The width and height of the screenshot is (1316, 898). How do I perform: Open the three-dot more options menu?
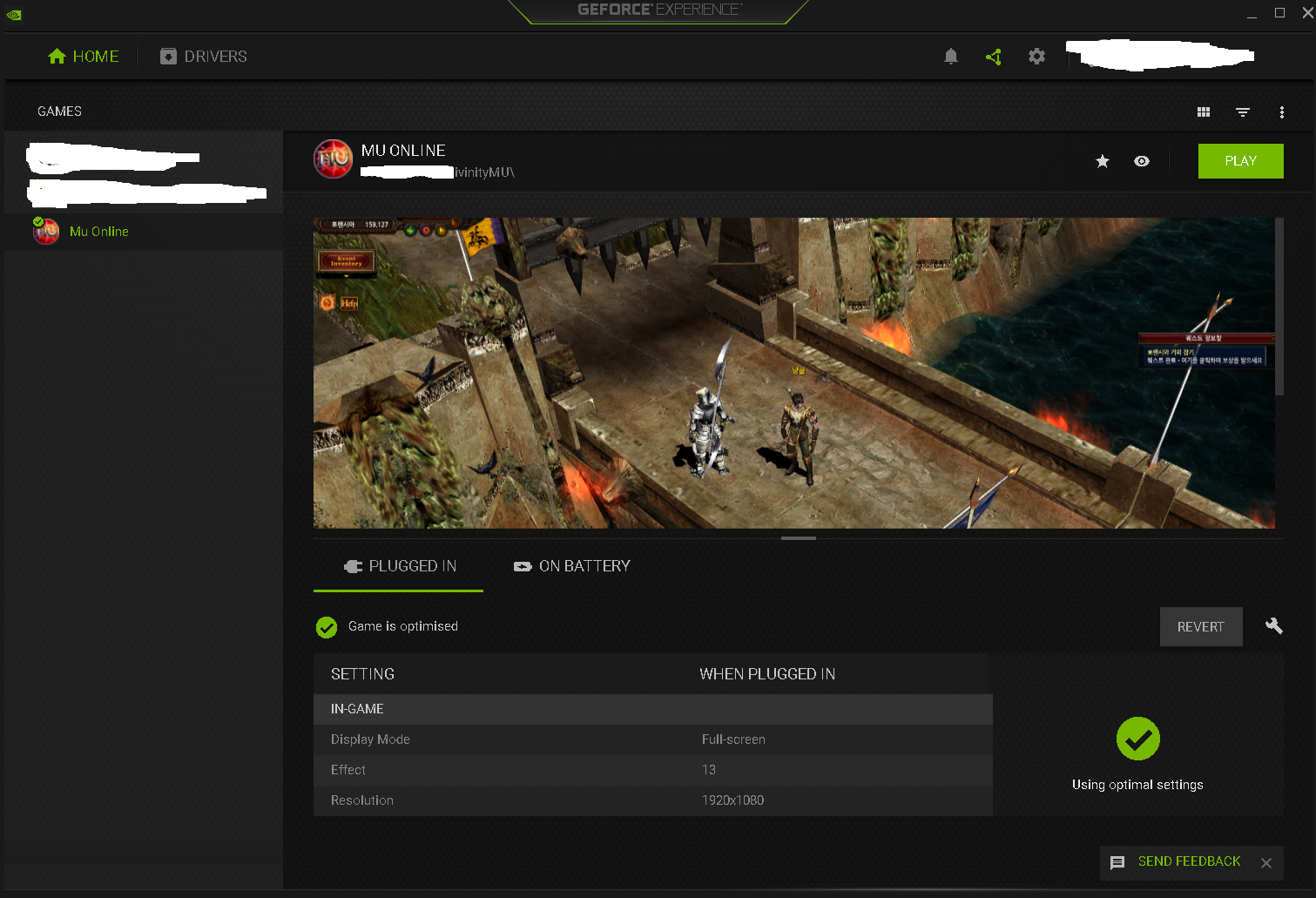pyautogui.click(x=1282, y=111)
